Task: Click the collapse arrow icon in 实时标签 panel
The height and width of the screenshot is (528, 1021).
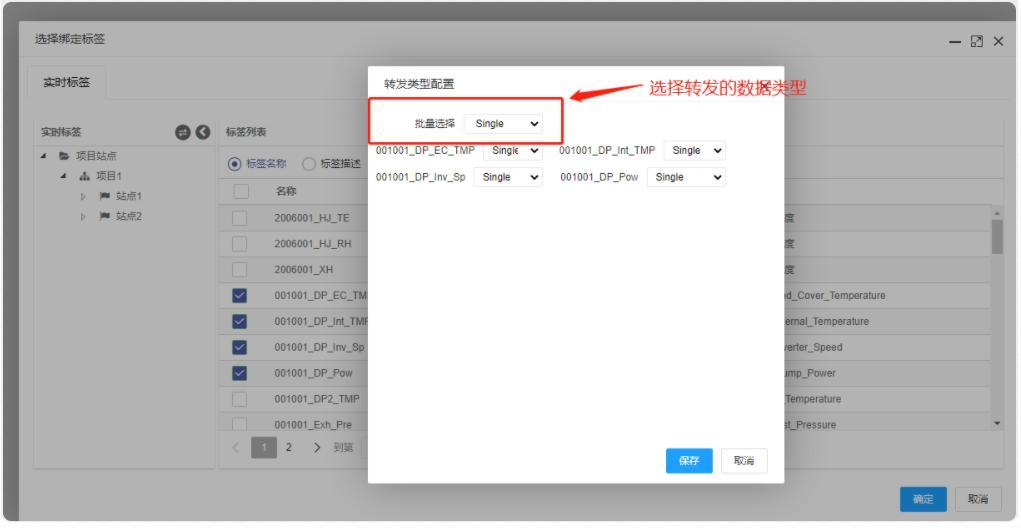Action: (203, 132)
